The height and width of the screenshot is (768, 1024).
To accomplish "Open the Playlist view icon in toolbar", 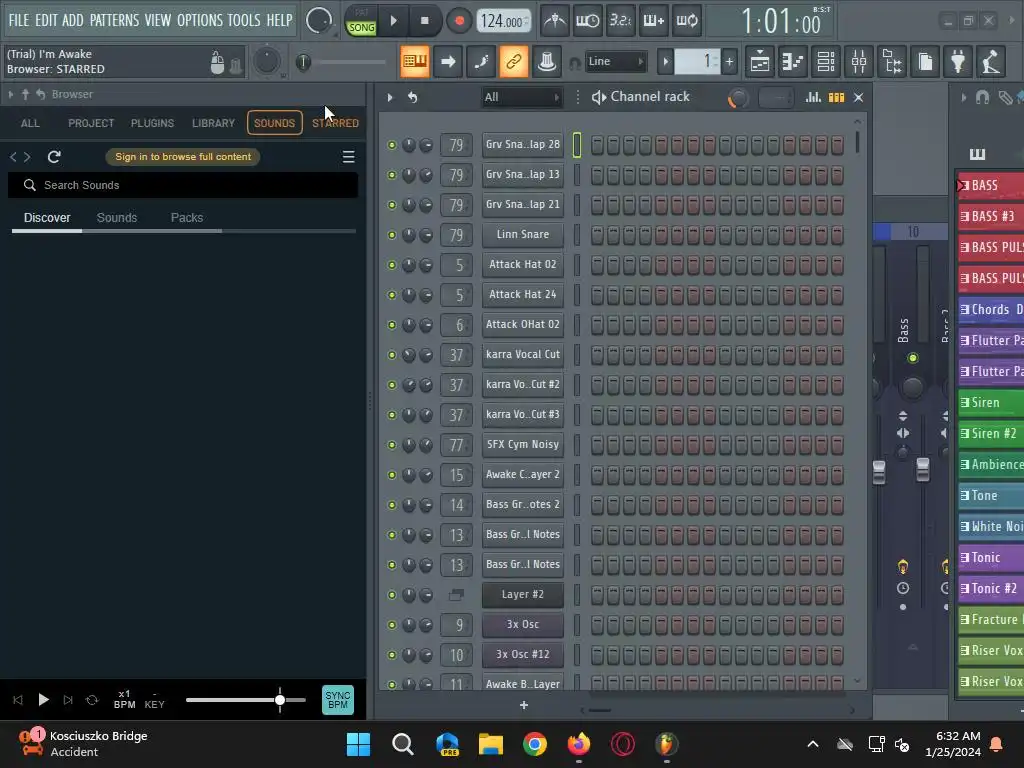I will [760, 62].
